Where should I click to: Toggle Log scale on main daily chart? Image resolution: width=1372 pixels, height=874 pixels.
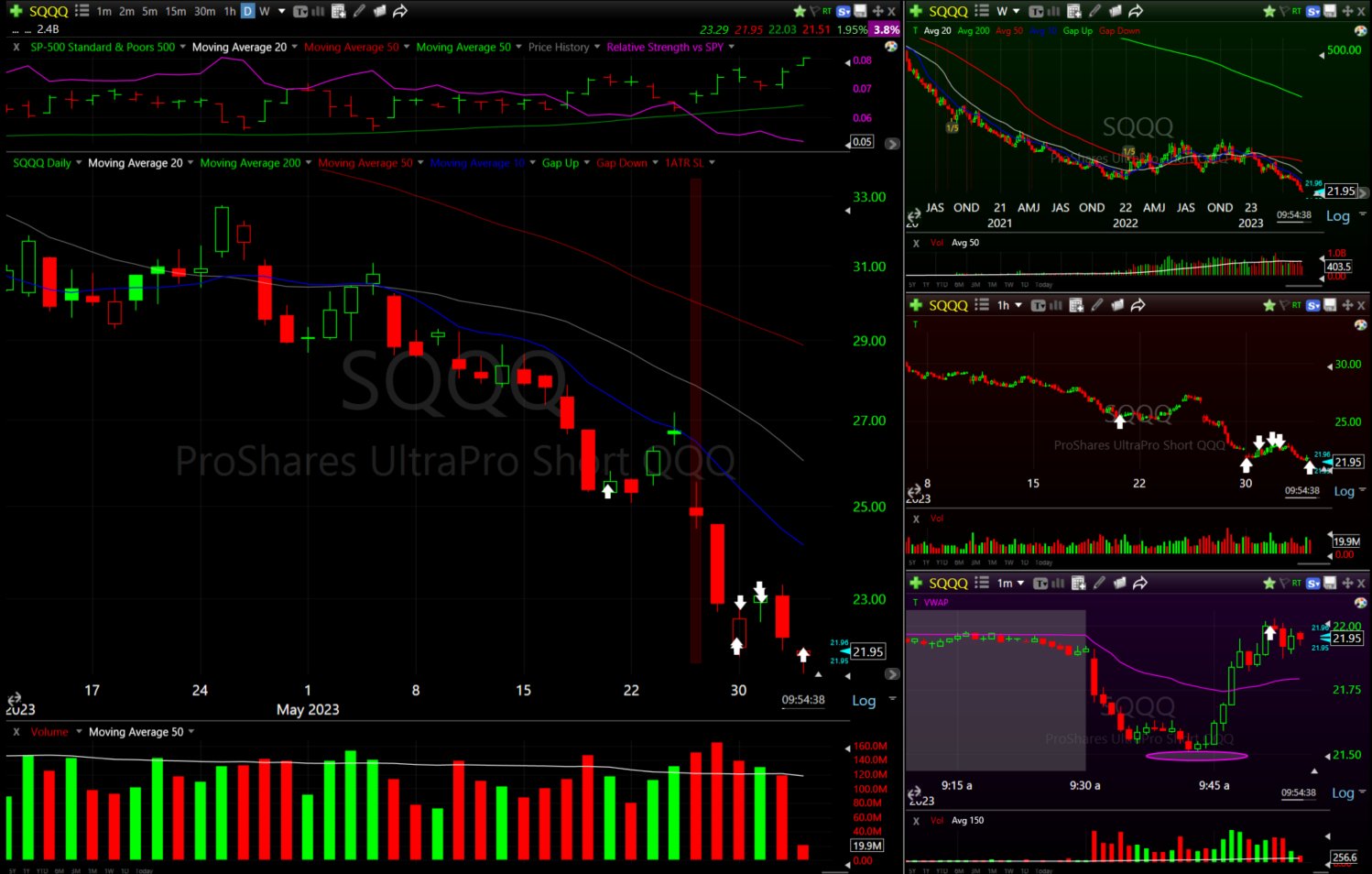[x=864, y=701]
